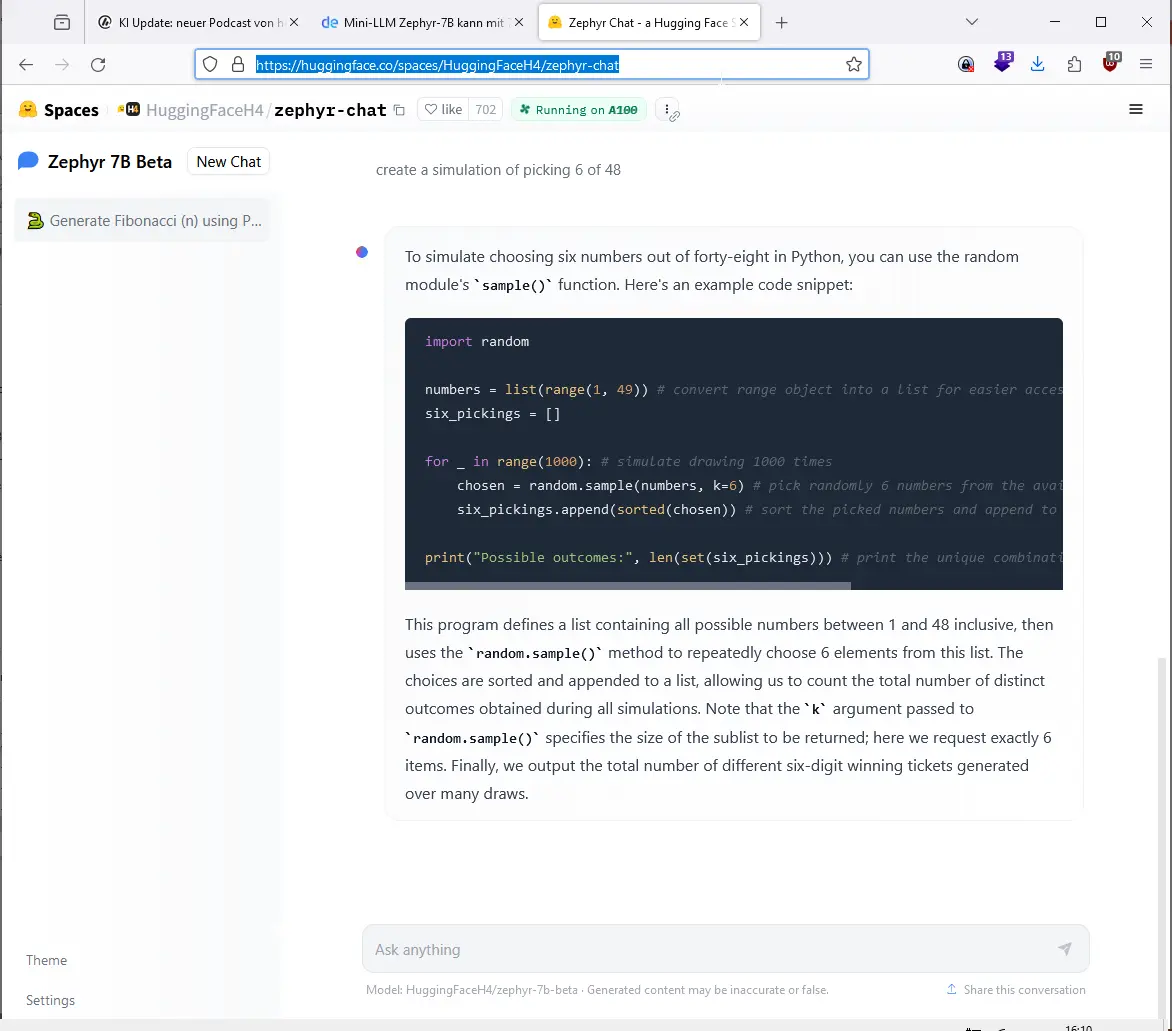The height and width of the screenshot is (1031, 1172).
Task: Open tracking protection shield icon
Action: point(210,64)
